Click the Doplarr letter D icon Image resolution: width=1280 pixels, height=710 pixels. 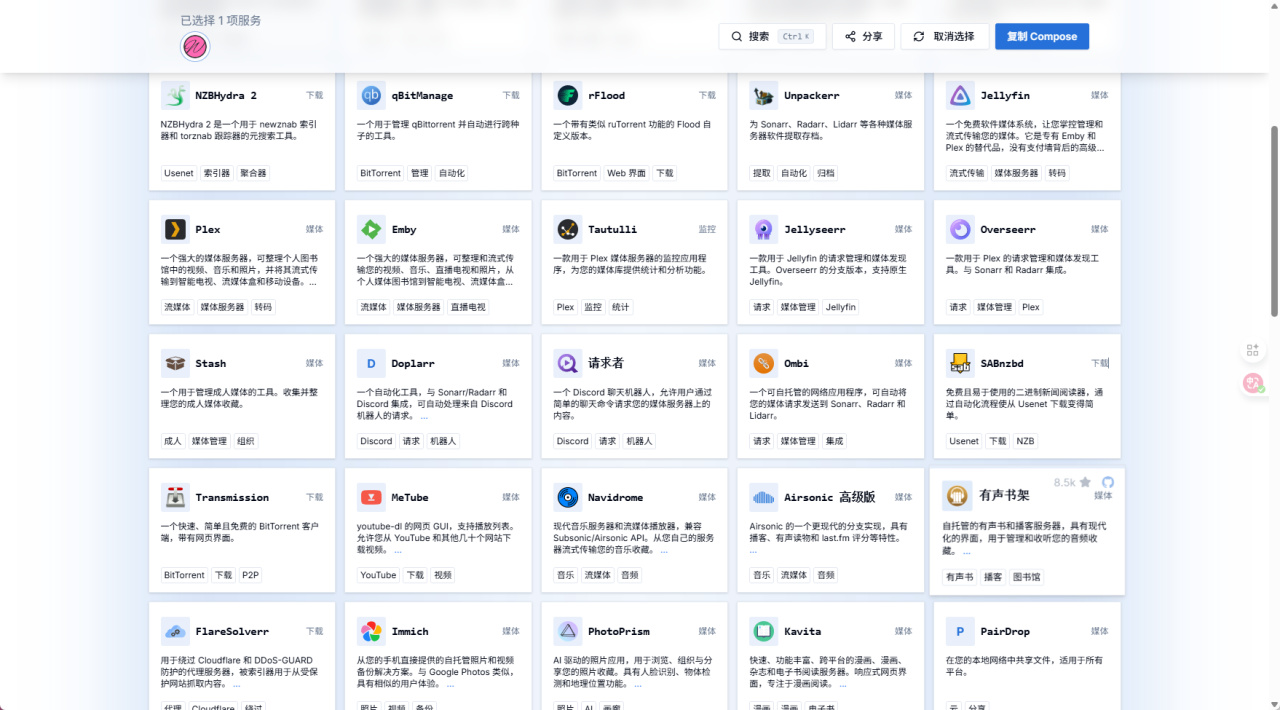pyautogui.click(x=371, y=363)
